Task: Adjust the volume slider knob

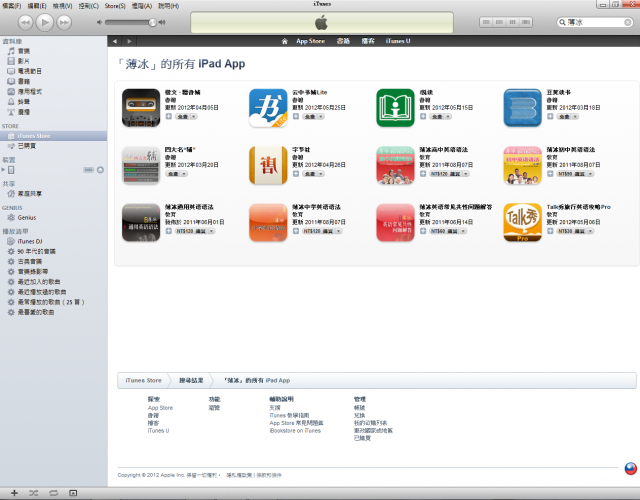Action: [x=152, y=22]
